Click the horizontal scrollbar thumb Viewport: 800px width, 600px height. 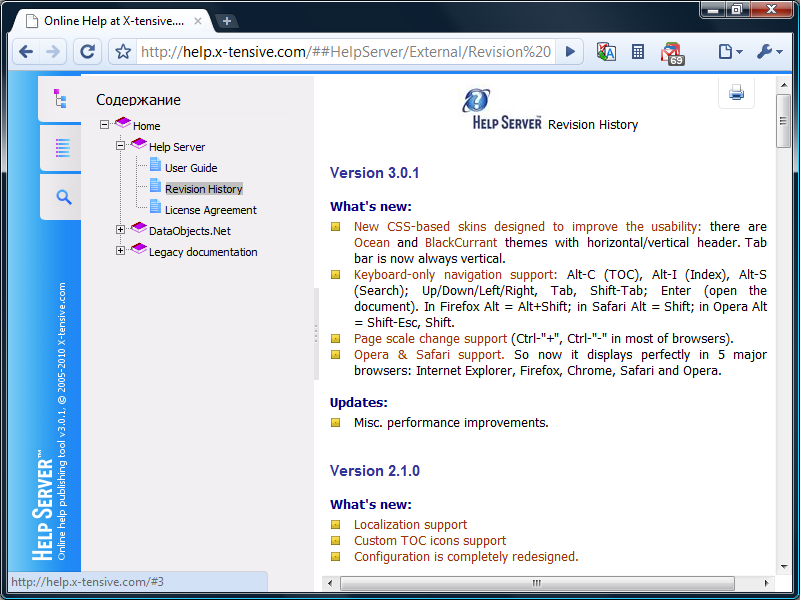point(537,583)
